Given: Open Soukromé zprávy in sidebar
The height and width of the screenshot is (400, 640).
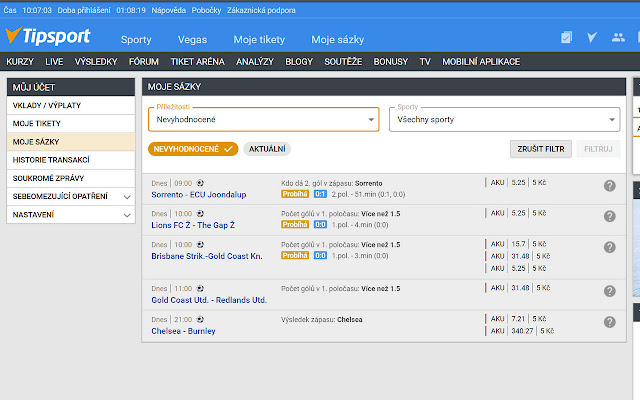Looking at the screenshot, I should 71,178.
